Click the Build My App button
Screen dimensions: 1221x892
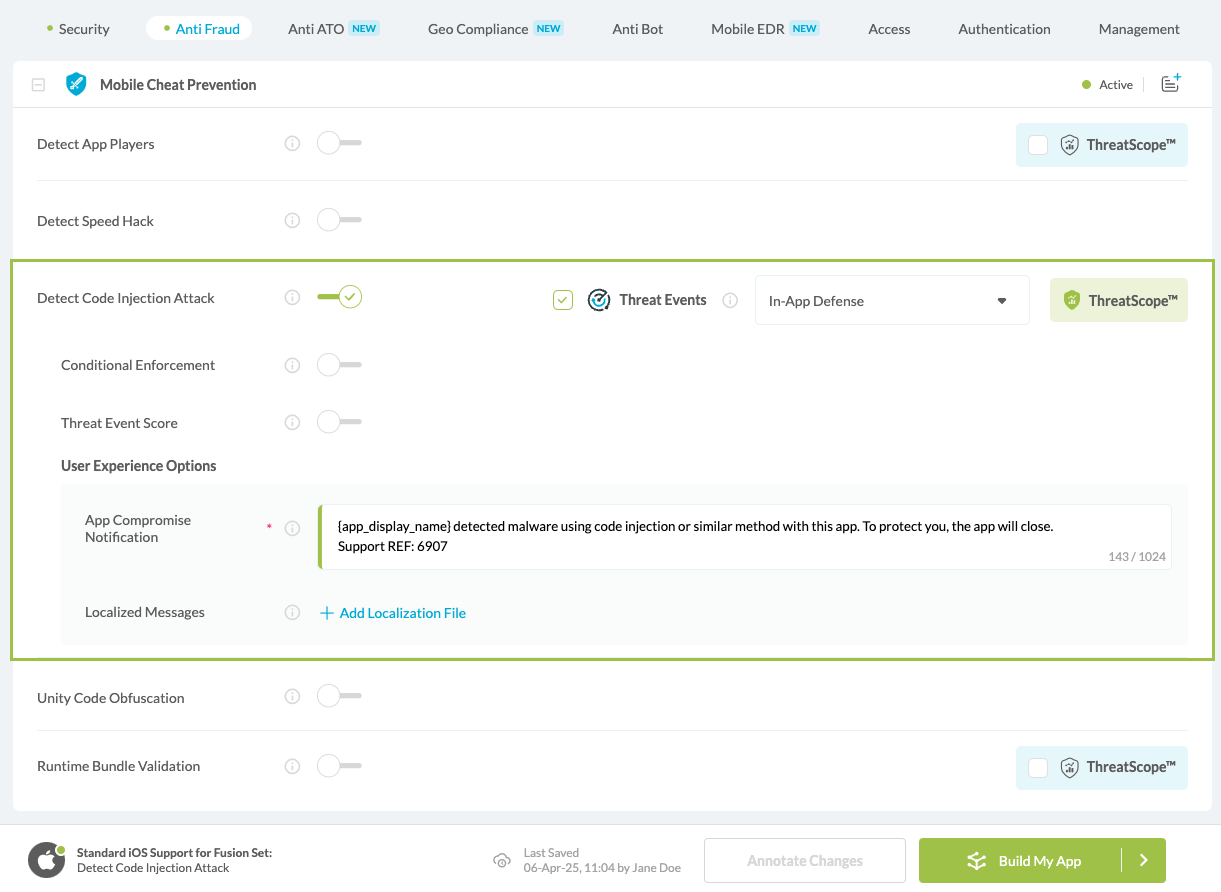(x=1042, y=860)
